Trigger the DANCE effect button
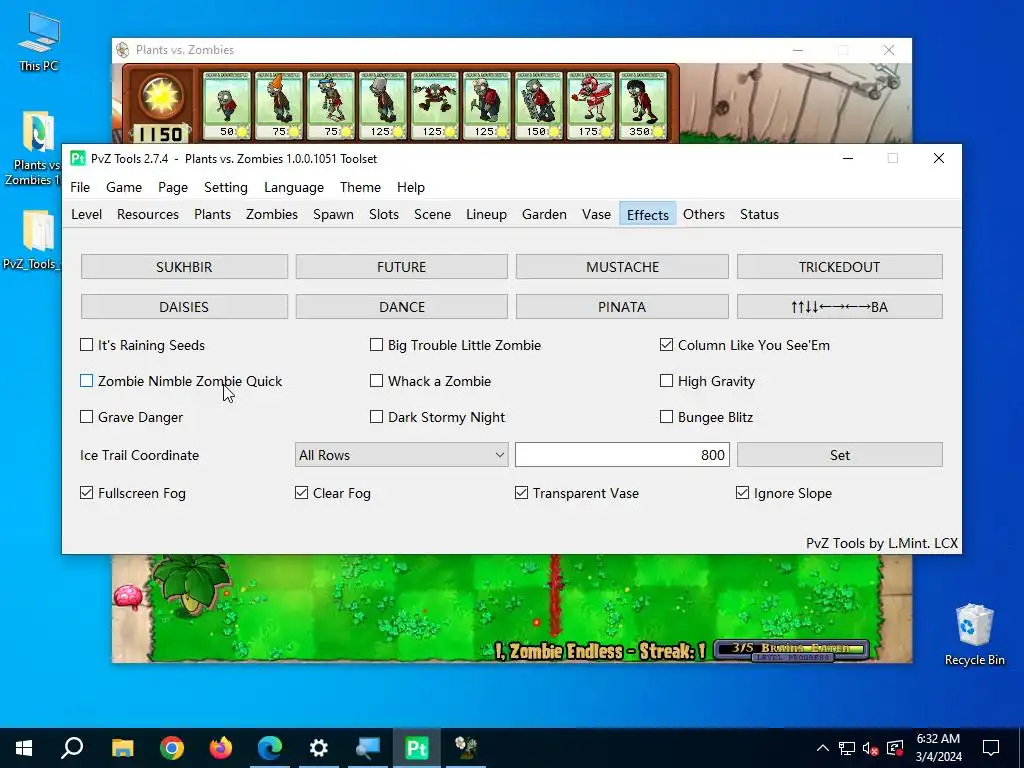Screen dimensions: 1024x768 (x=402, y=307)
